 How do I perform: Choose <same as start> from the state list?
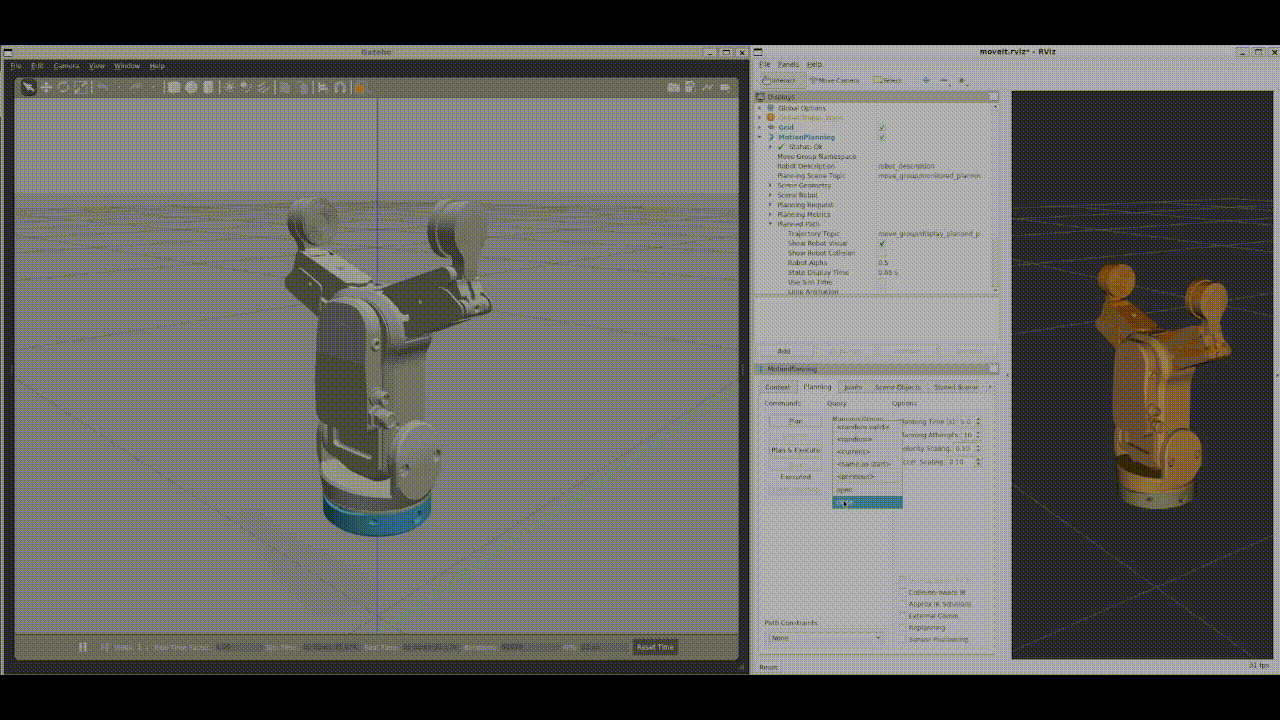coord(867,464)
